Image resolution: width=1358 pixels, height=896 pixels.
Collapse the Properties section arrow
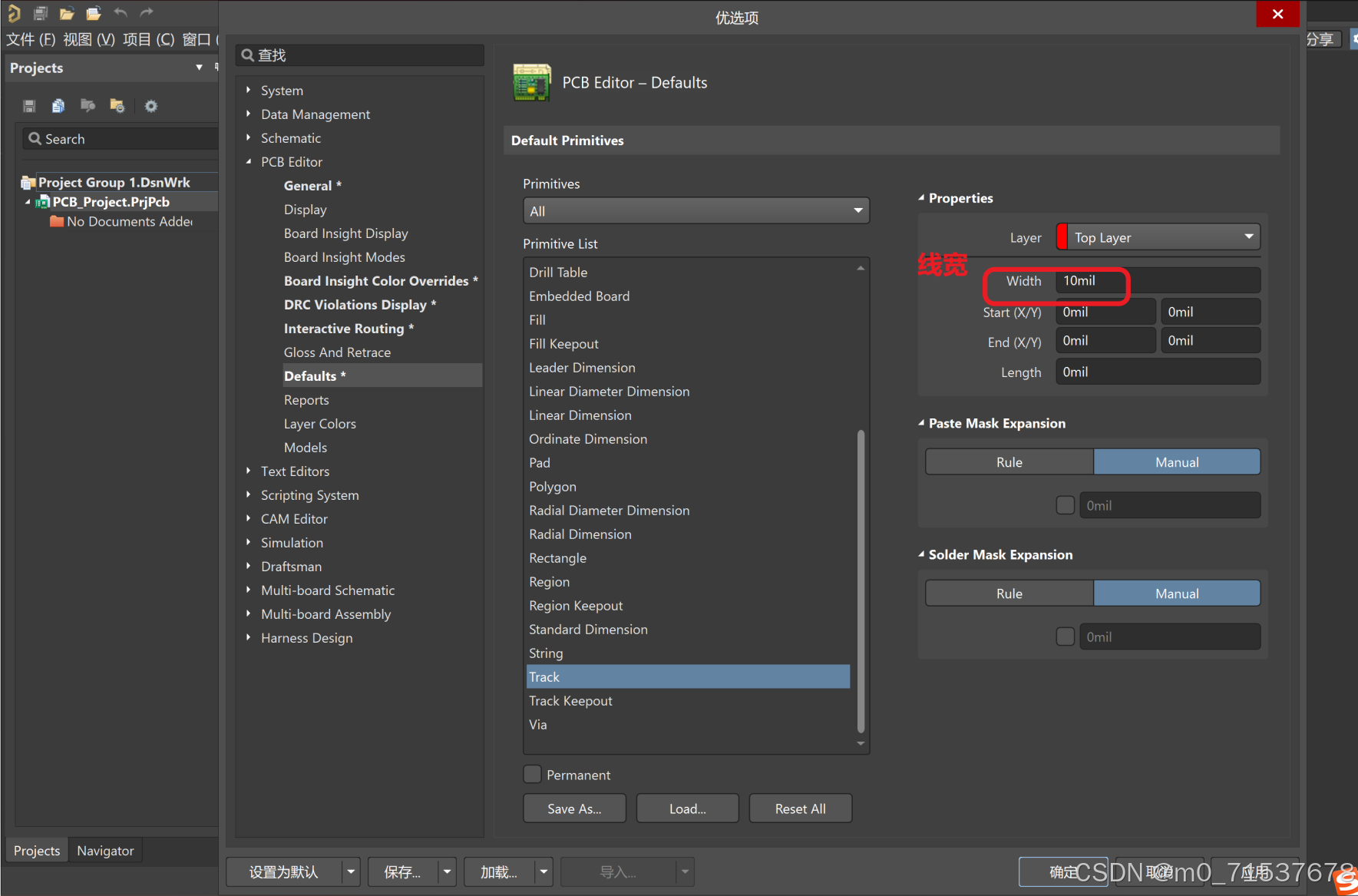coord(921,198)
